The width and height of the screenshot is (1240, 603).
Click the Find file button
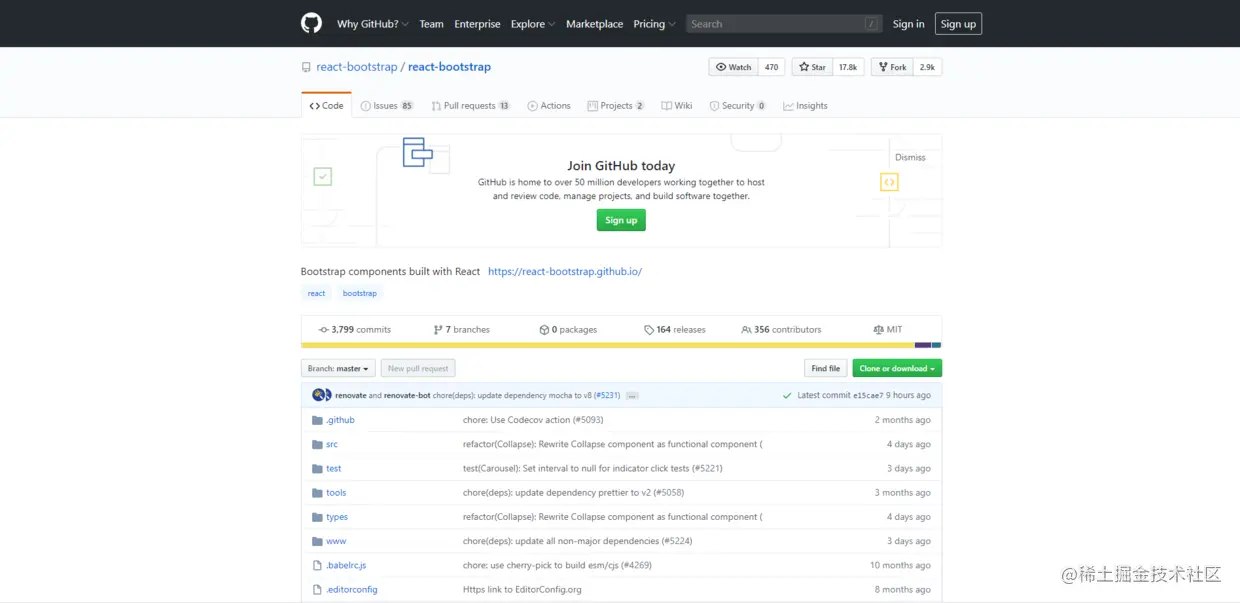click(826, 368)
